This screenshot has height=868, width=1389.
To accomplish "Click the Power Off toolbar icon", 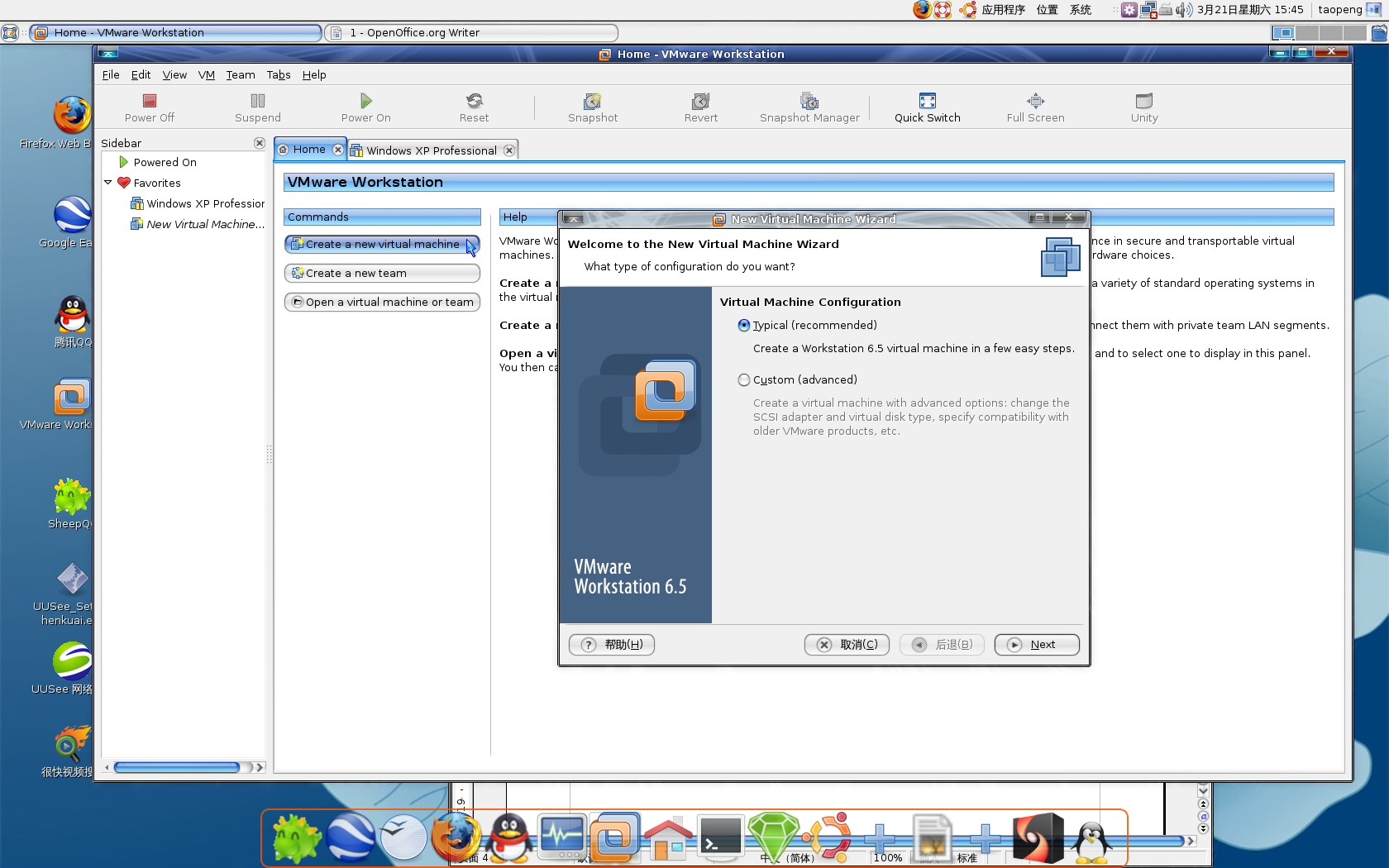I will [x=150, y=101].
